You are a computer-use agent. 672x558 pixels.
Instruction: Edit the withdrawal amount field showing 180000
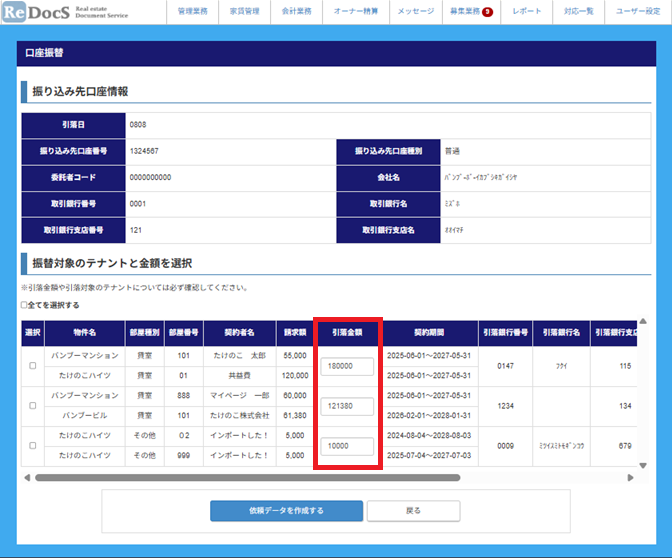[347, 366]
